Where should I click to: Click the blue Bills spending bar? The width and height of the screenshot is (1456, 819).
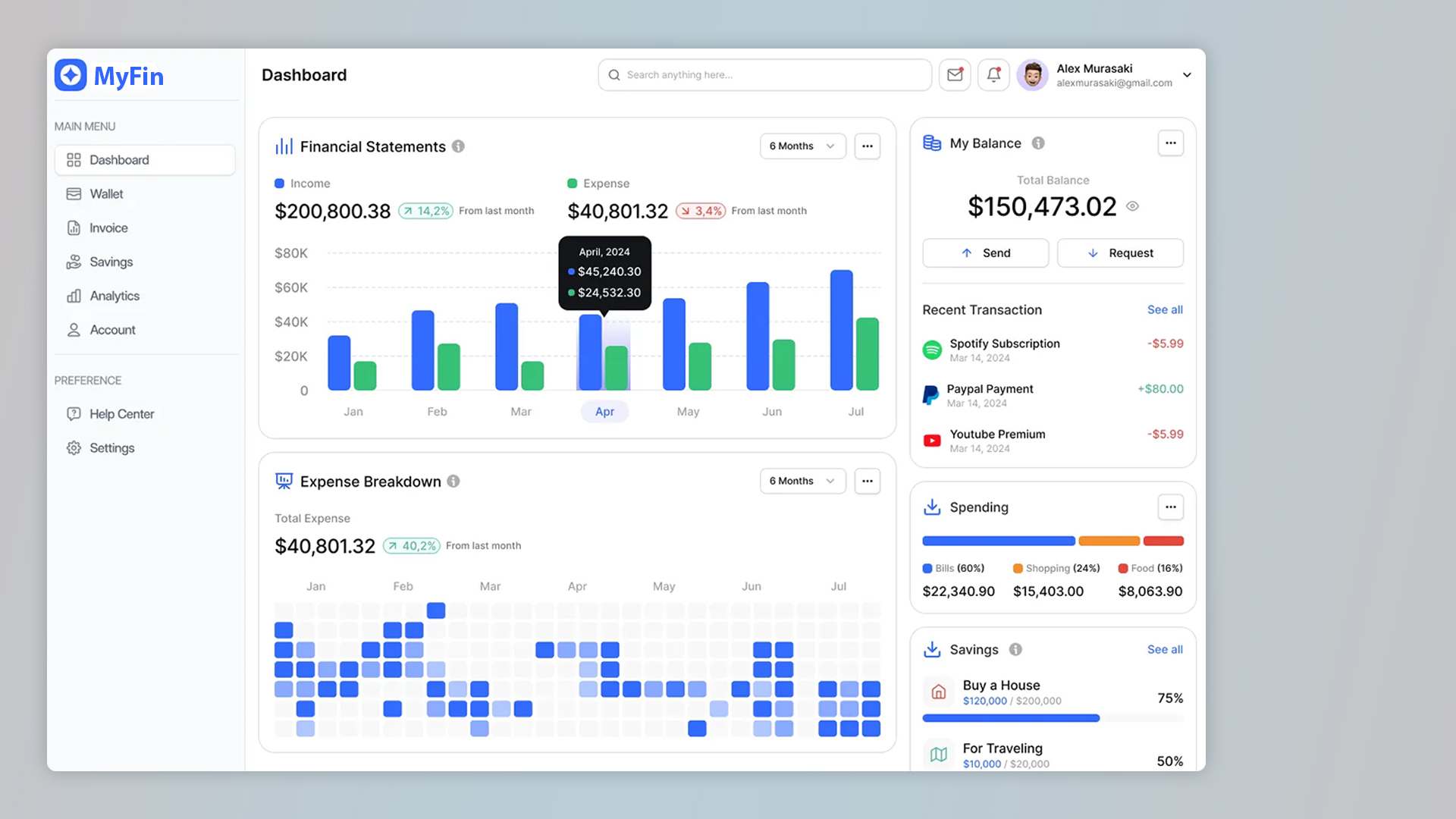click(x=998, y=541)
